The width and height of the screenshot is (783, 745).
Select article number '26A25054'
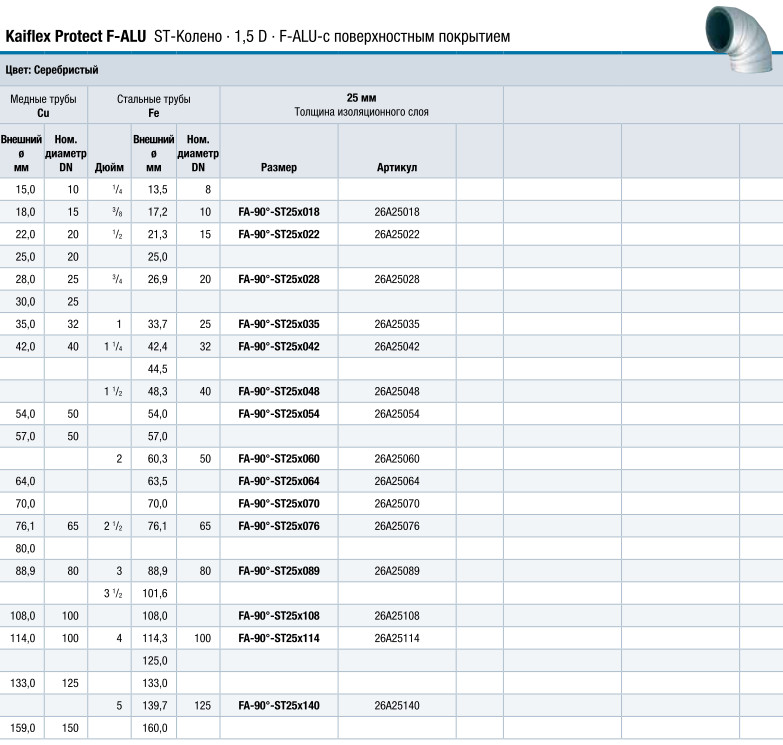(x=397, y=414)
